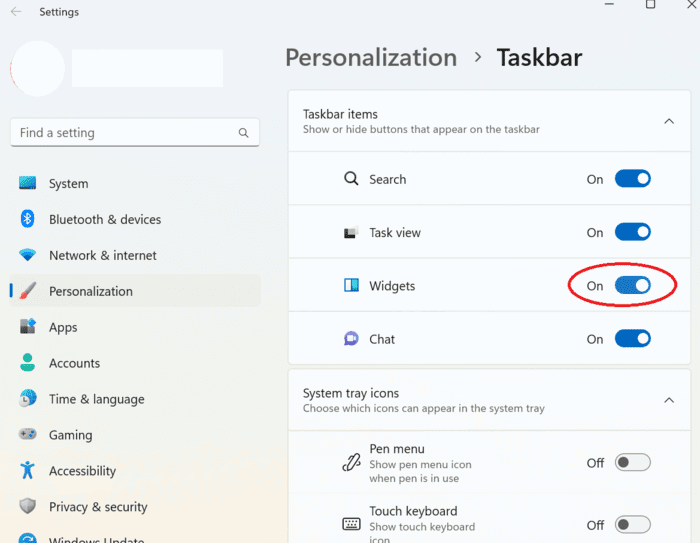Click the Search magnifier icon in Taskbar items
Screen dimensions: 700x543
click(x=351, y=179)
